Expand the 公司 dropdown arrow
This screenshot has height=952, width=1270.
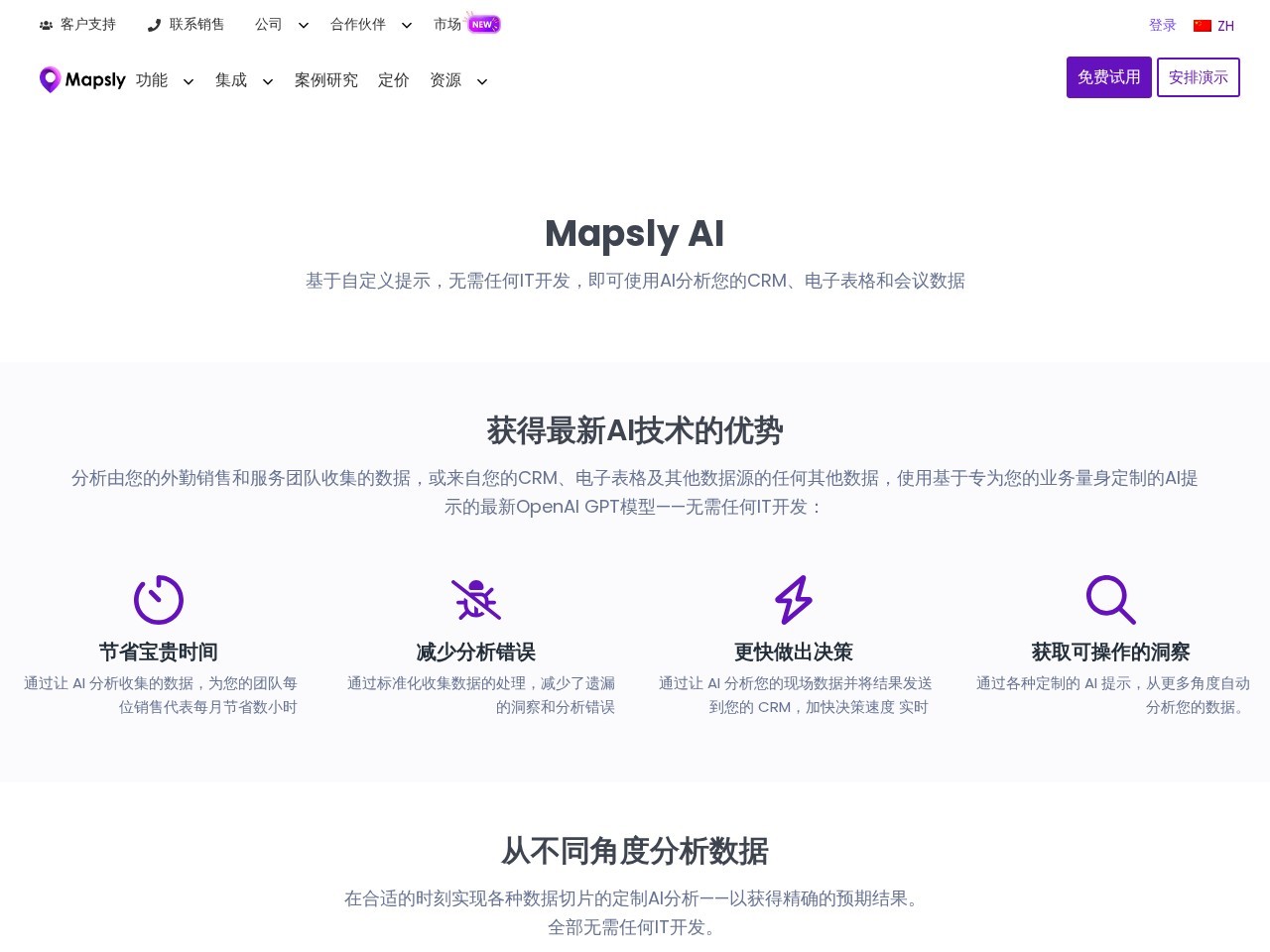pos(304,26)
